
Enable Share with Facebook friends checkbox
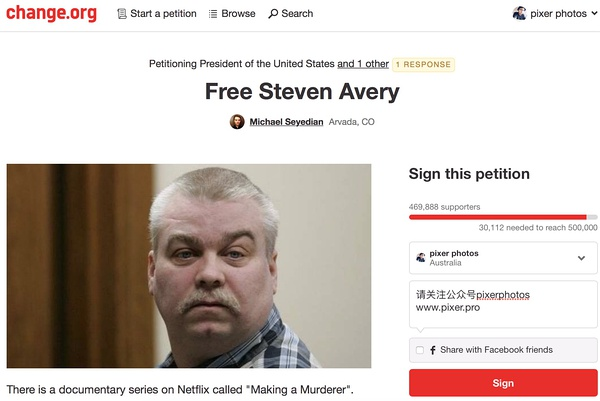click(419, 350)
